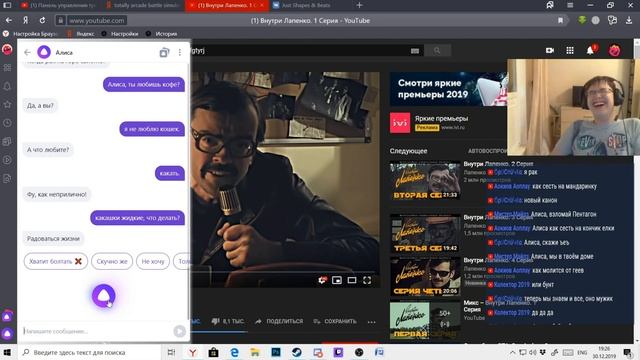Switch to the 'totally arcade' tab
Screen dimensions: 640x360
[x=142, y=5]
